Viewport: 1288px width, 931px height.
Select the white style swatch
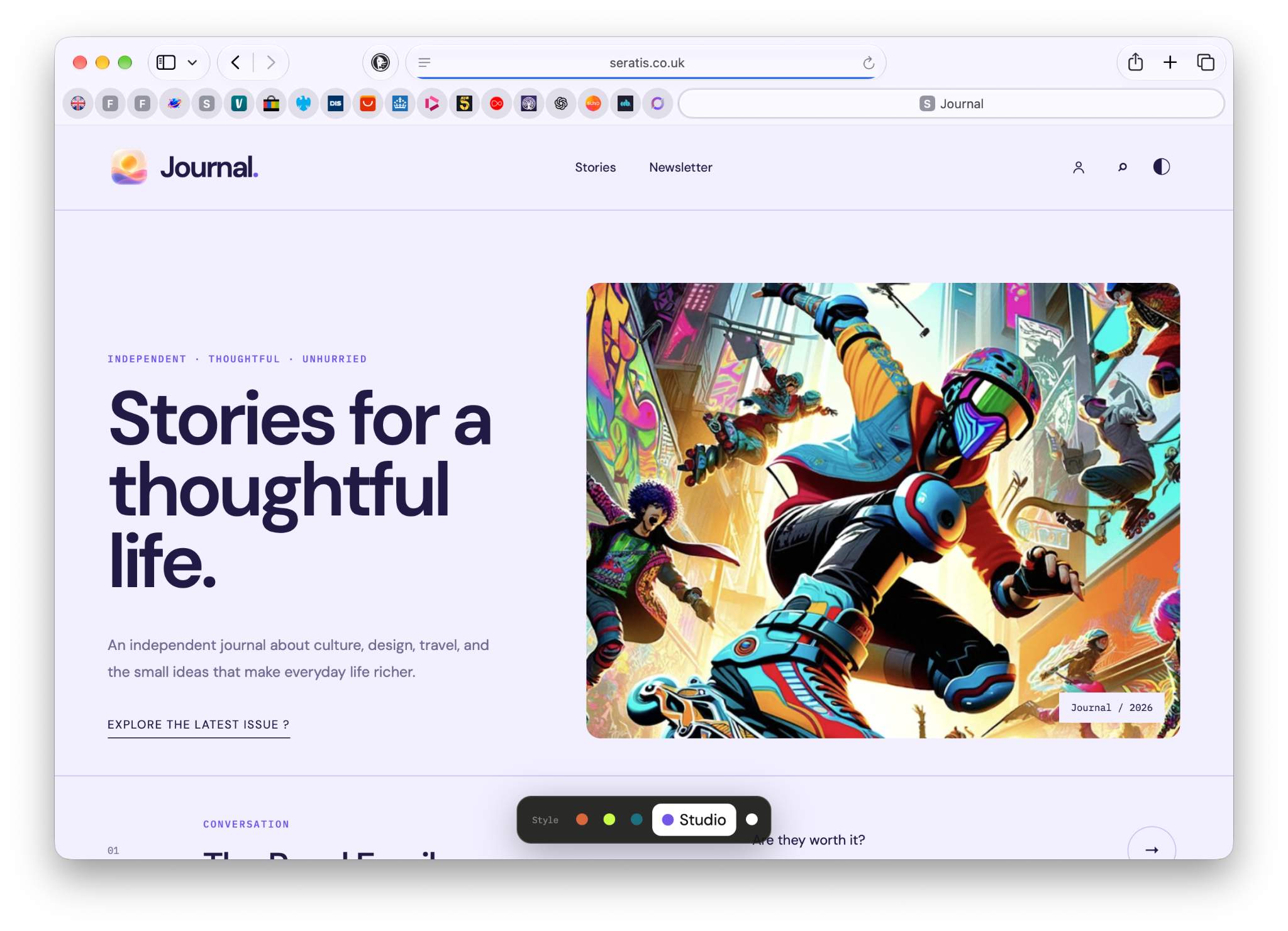coord(752,819)
